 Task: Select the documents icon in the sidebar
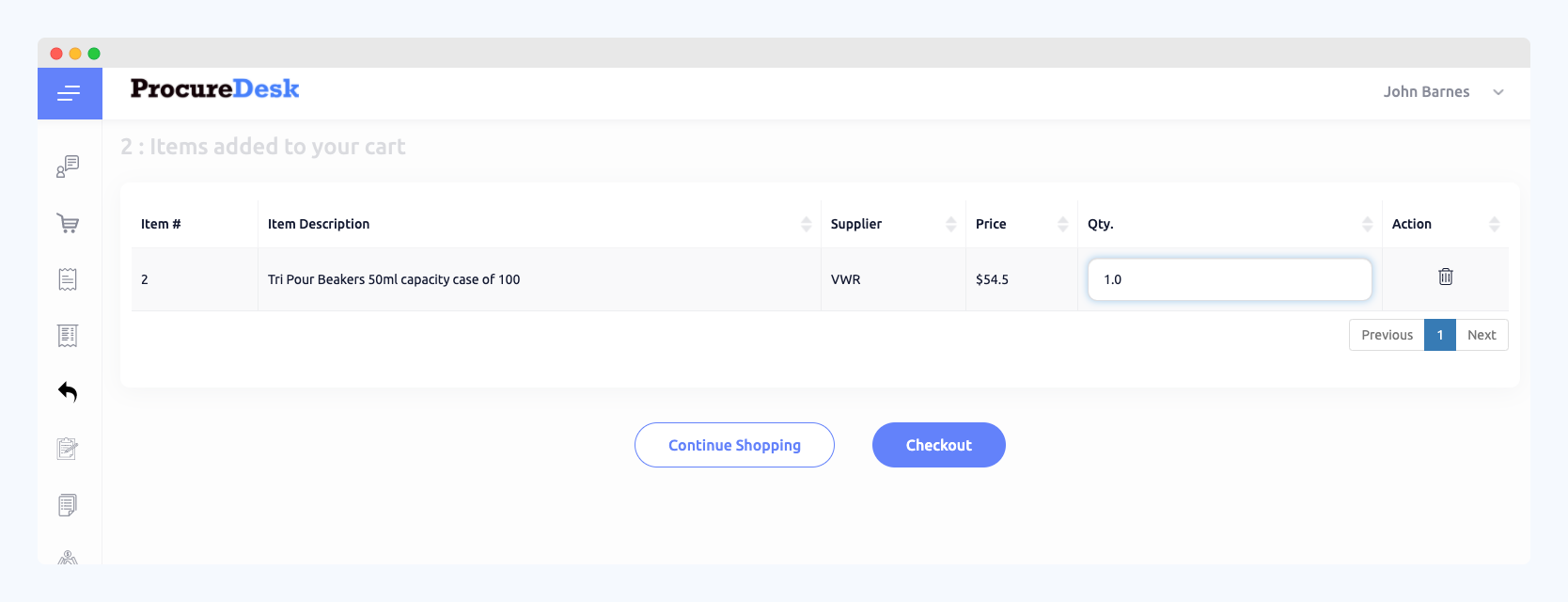66,505
